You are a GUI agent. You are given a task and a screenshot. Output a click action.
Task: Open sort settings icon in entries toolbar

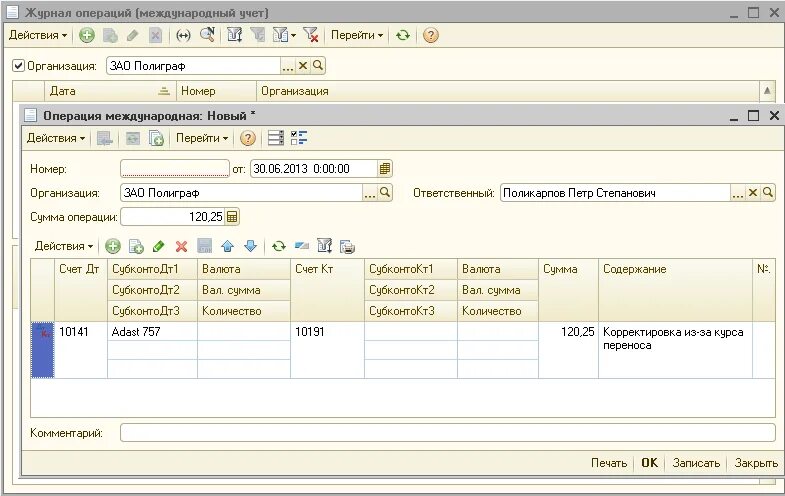pos(324,246)
